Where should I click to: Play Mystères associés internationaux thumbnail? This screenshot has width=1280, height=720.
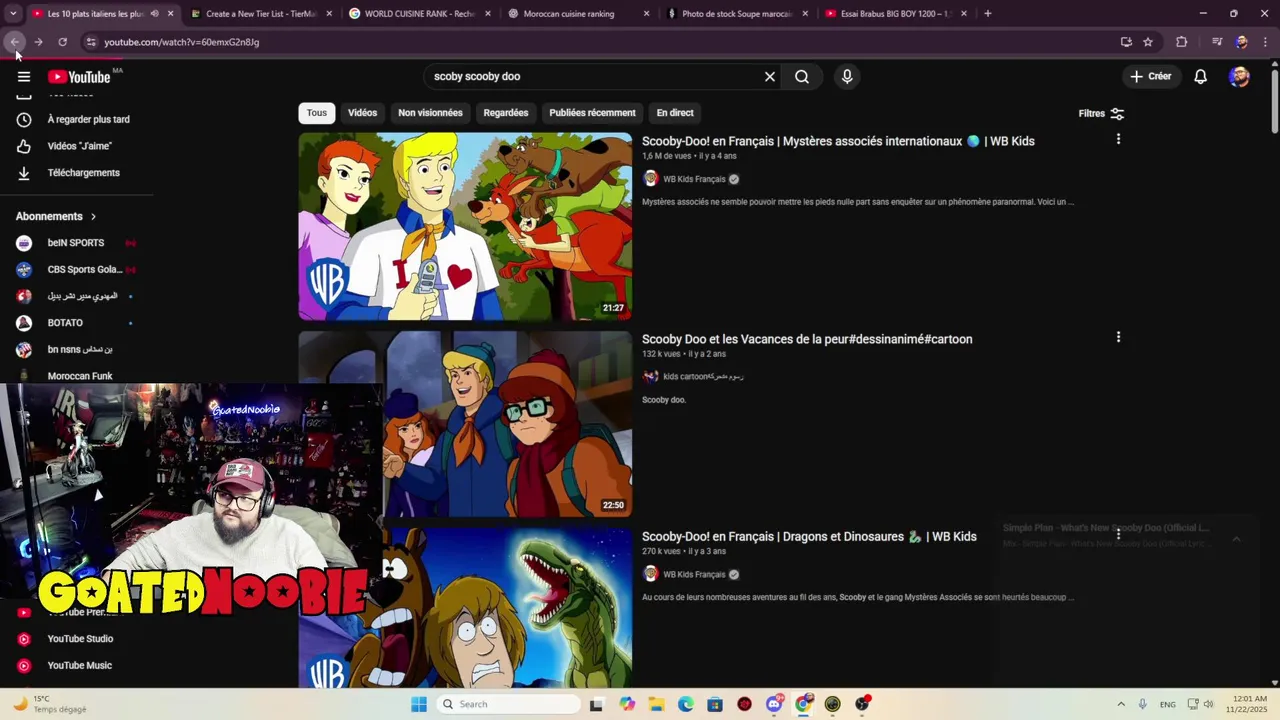[x=465, y=227]
